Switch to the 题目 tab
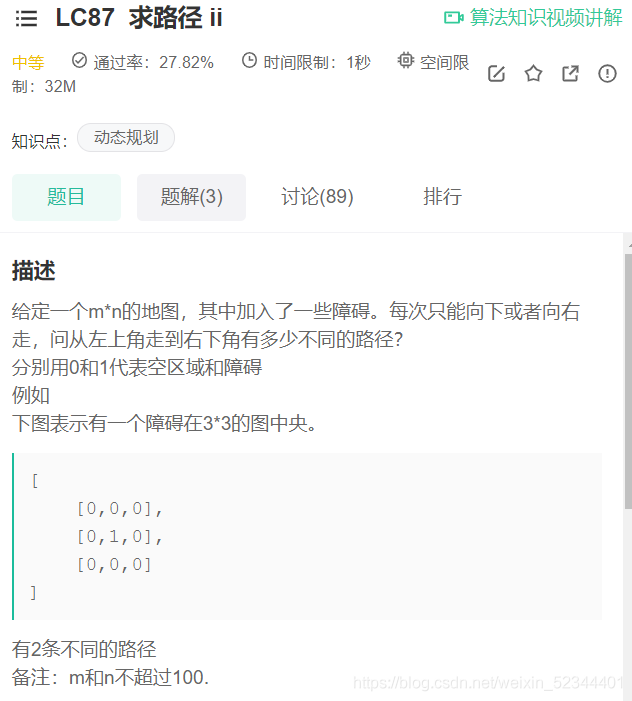This screenshot has height=701, width=632. [66, 197]
